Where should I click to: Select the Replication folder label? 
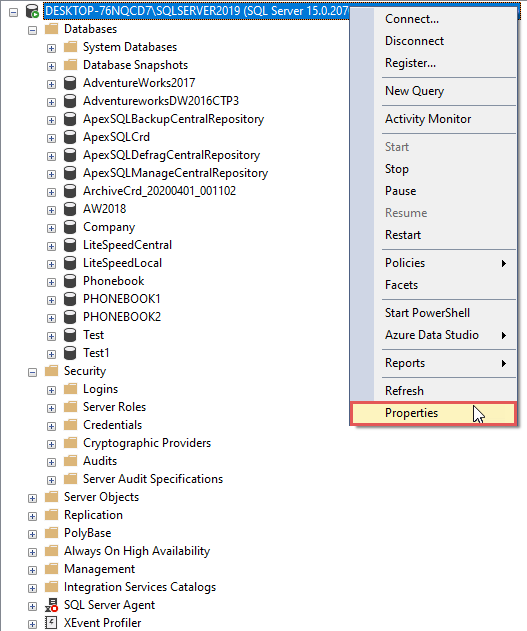point(93,515)
